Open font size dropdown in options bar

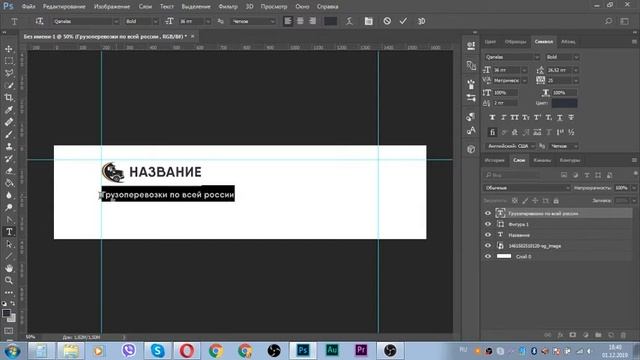[208, 21]
